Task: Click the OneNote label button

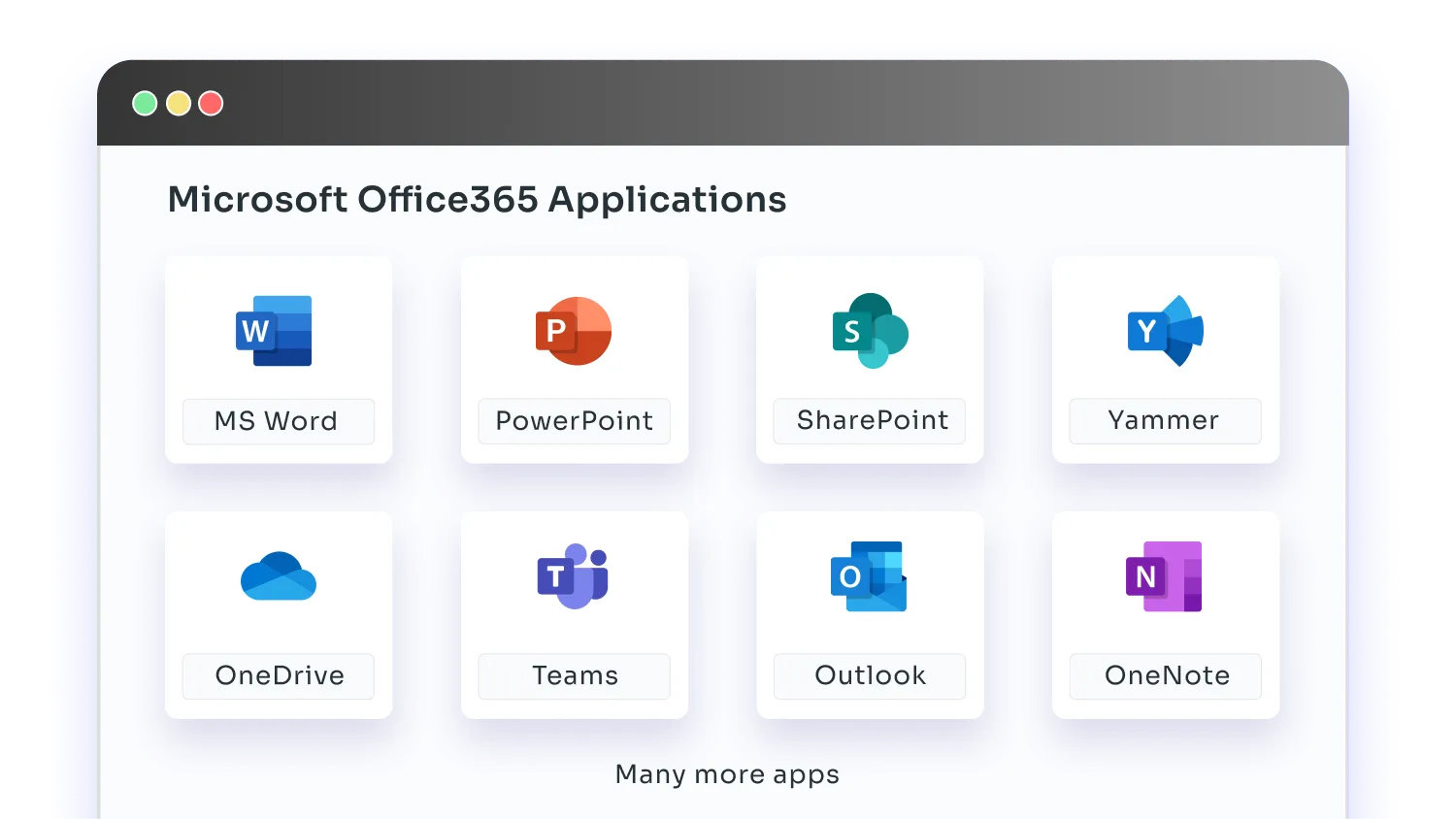Action: [1166, 676]
